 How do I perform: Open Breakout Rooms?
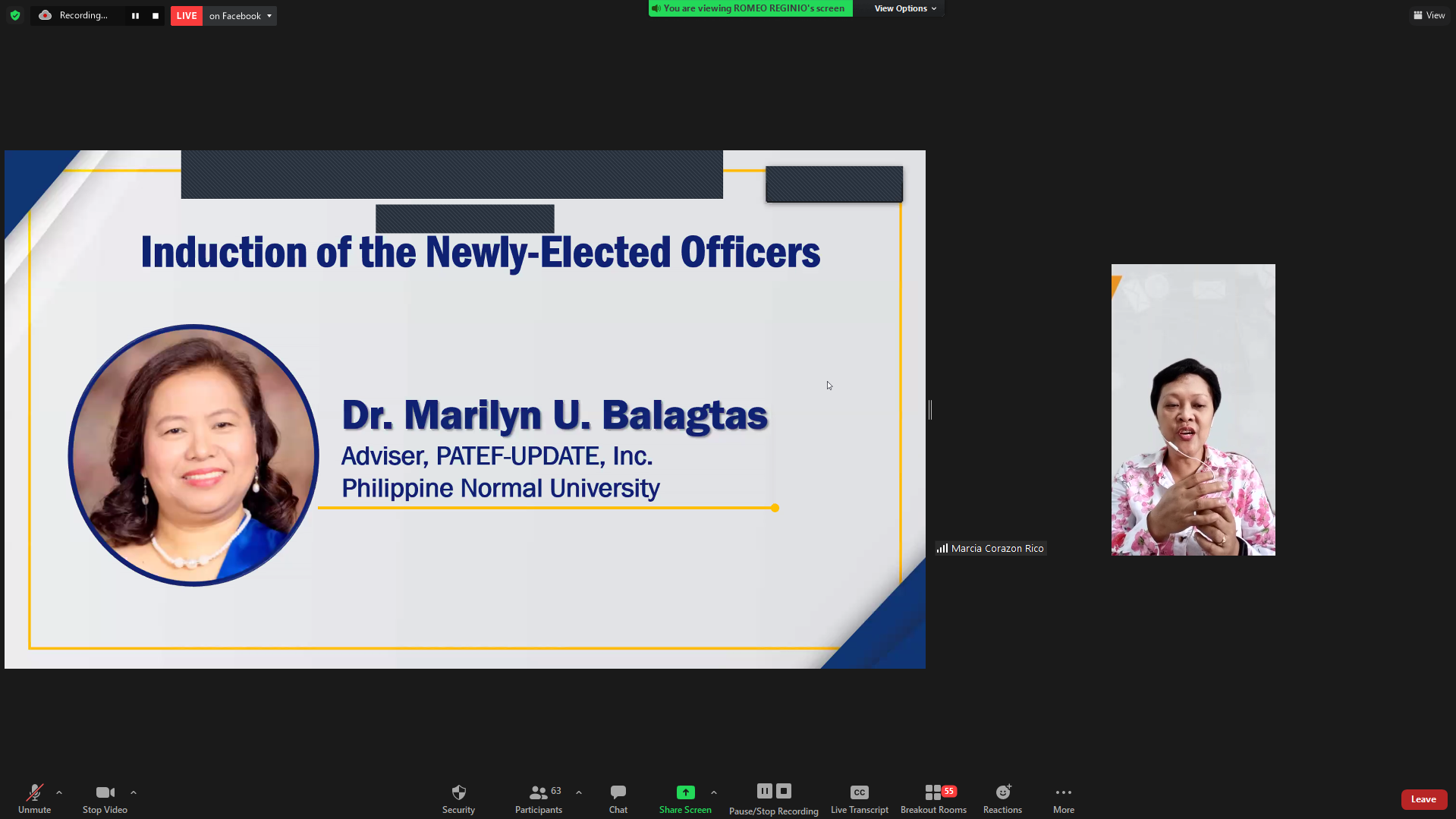coord(933,798)
